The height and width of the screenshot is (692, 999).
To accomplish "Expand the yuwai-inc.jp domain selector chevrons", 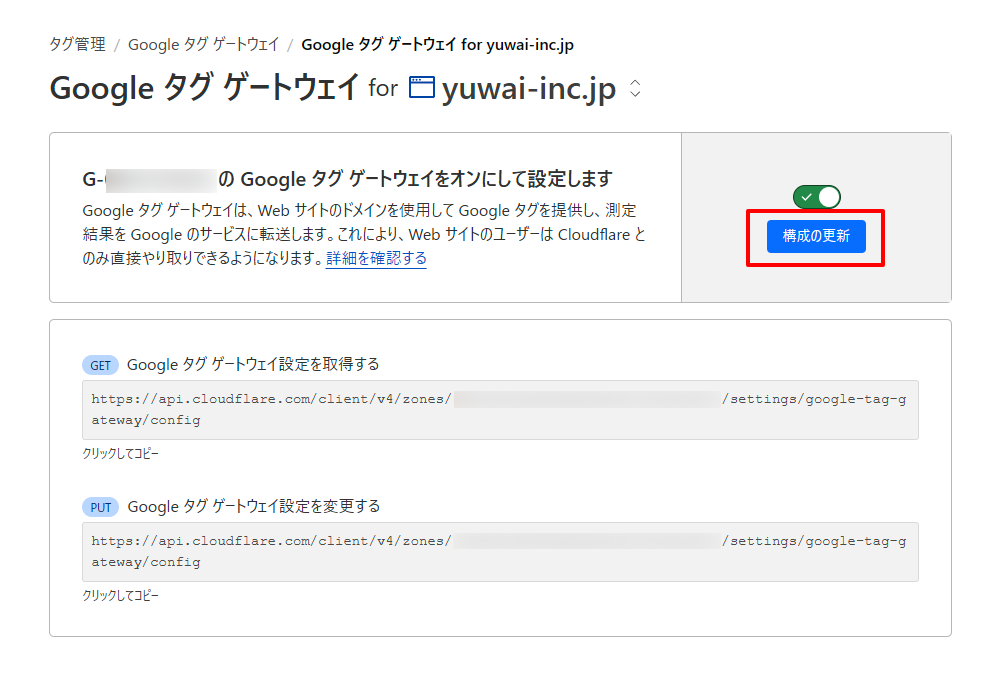I will pos(635,88).
